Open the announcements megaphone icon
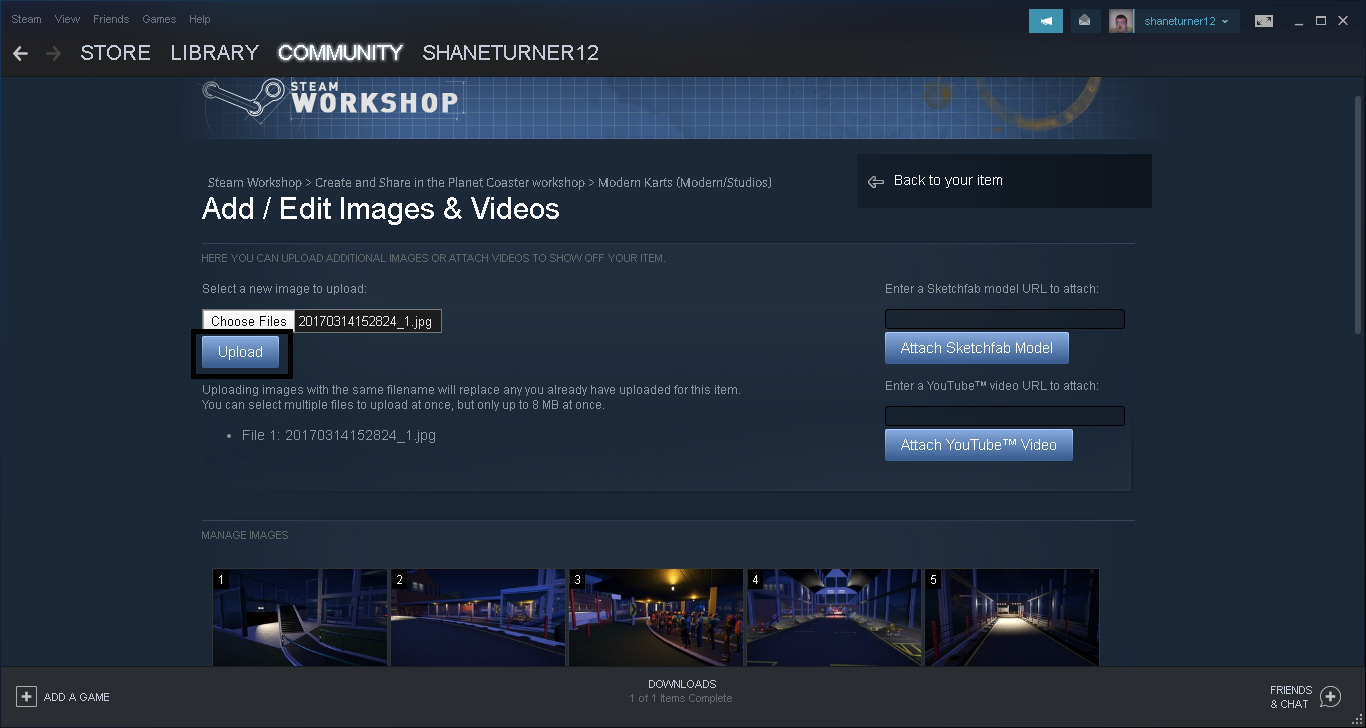The image size is (1366, 728). tap(1046, 21)
